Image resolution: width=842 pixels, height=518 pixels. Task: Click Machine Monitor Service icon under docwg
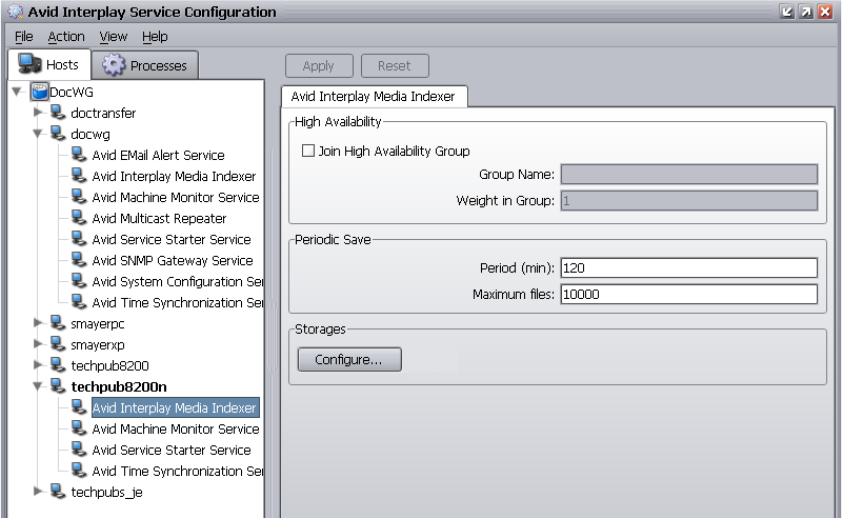tap(79, 197)
